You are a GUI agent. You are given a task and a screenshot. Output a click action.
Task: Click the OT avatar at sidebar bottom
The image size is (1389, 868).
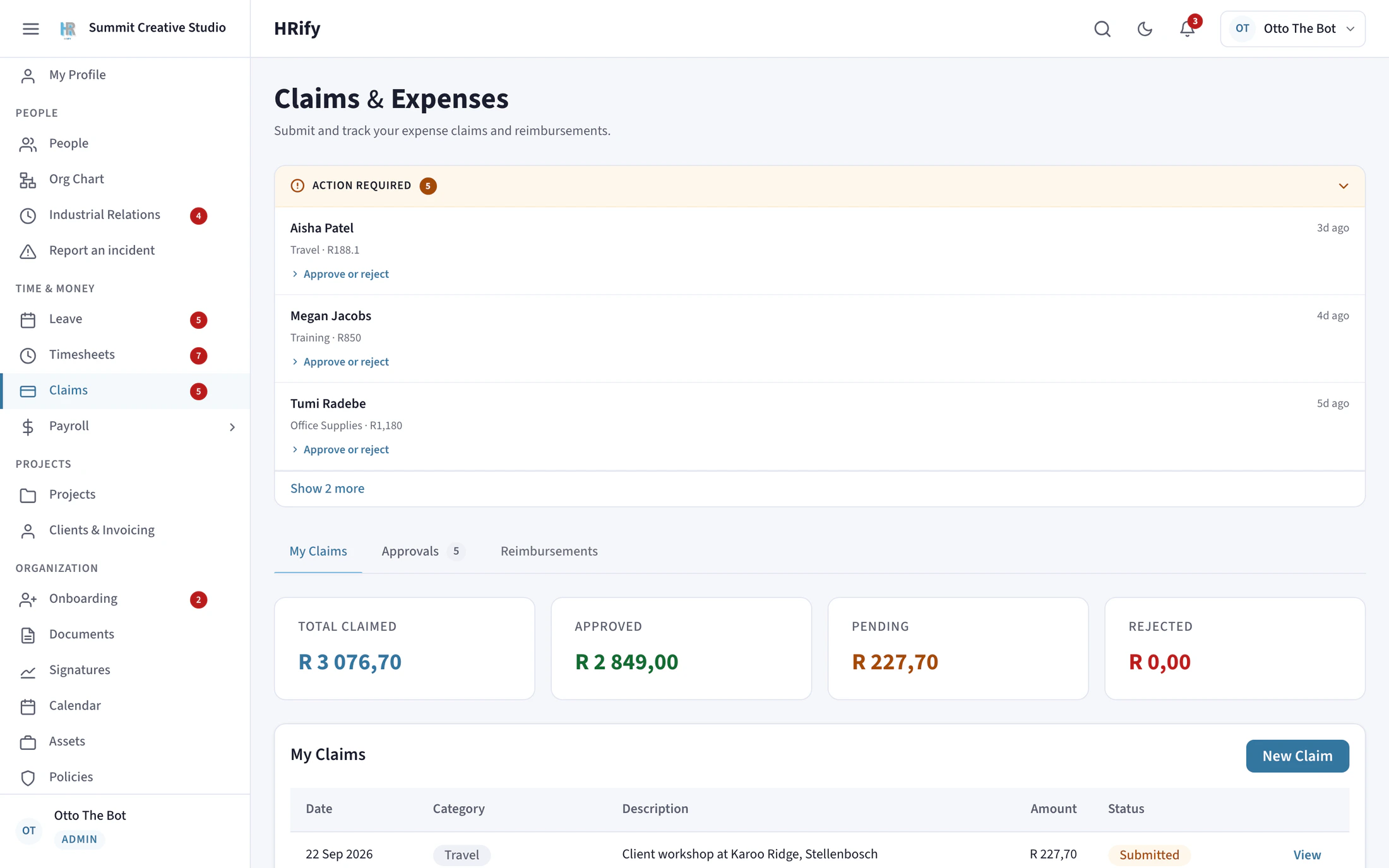pyautogui.click(x=29, y=831)
